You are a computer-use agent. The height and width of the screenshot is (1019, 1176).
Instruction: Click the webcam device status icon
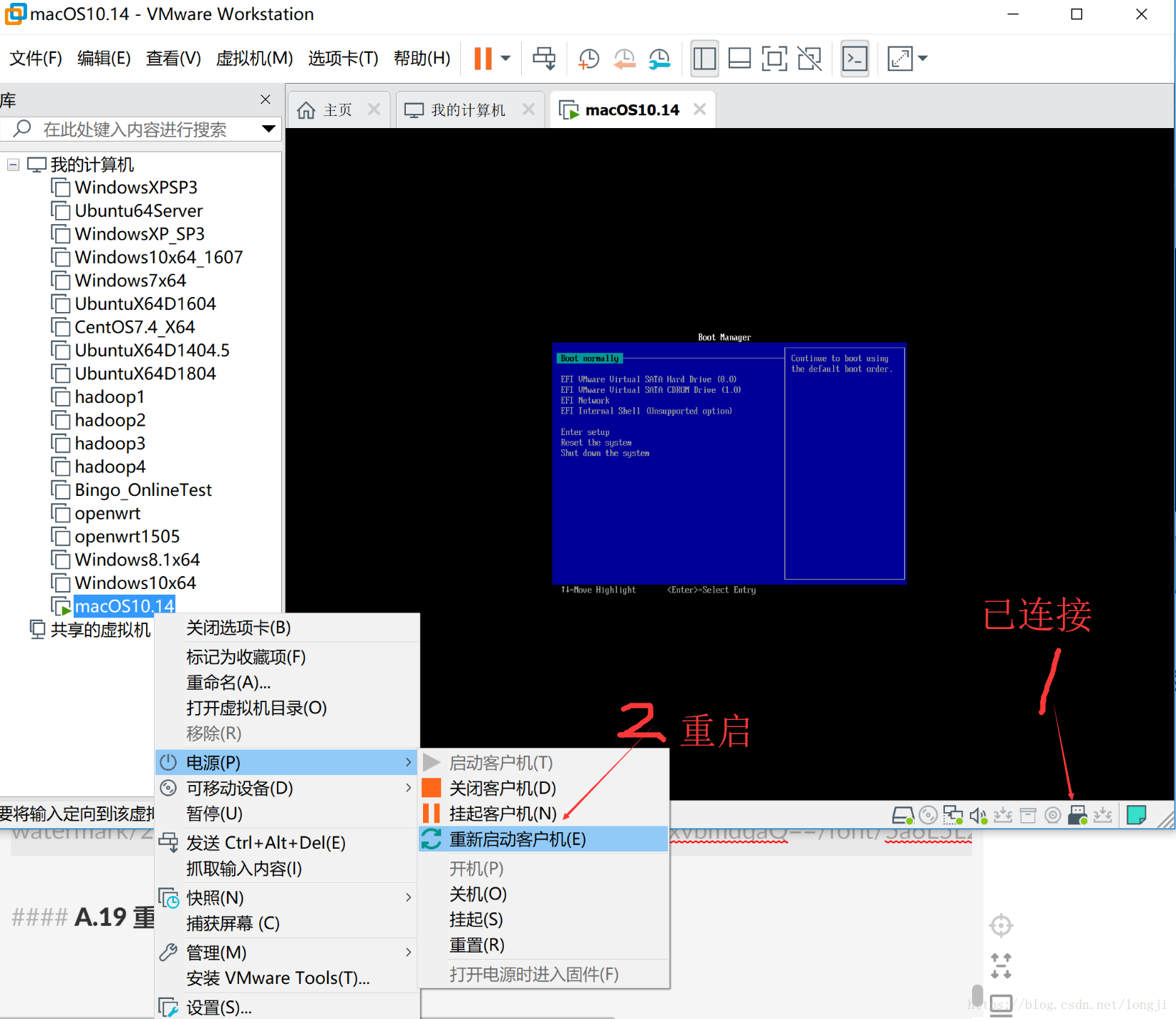(x=1053, y=815)
